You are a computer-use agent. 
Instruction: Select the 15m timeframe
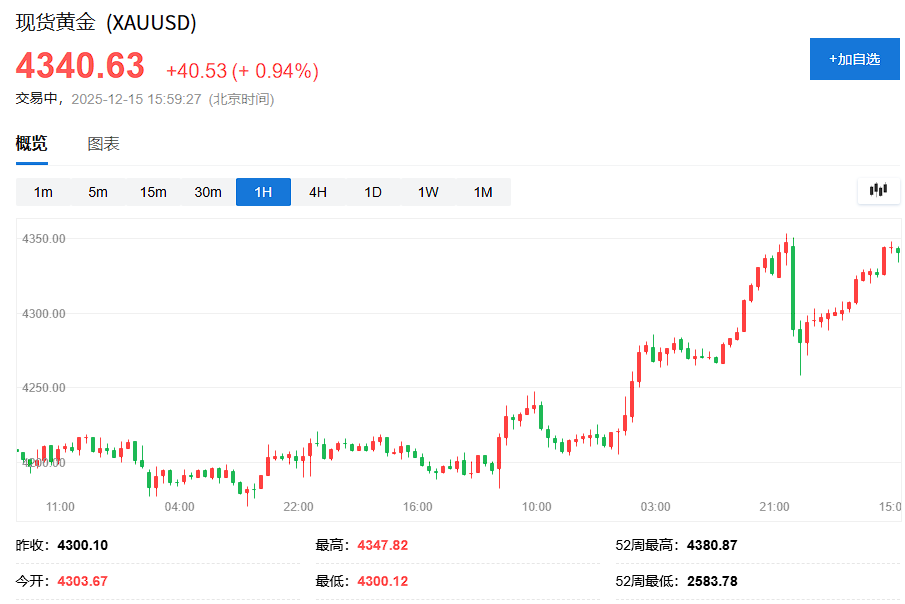pyautogui.click(x=152, y=191)
